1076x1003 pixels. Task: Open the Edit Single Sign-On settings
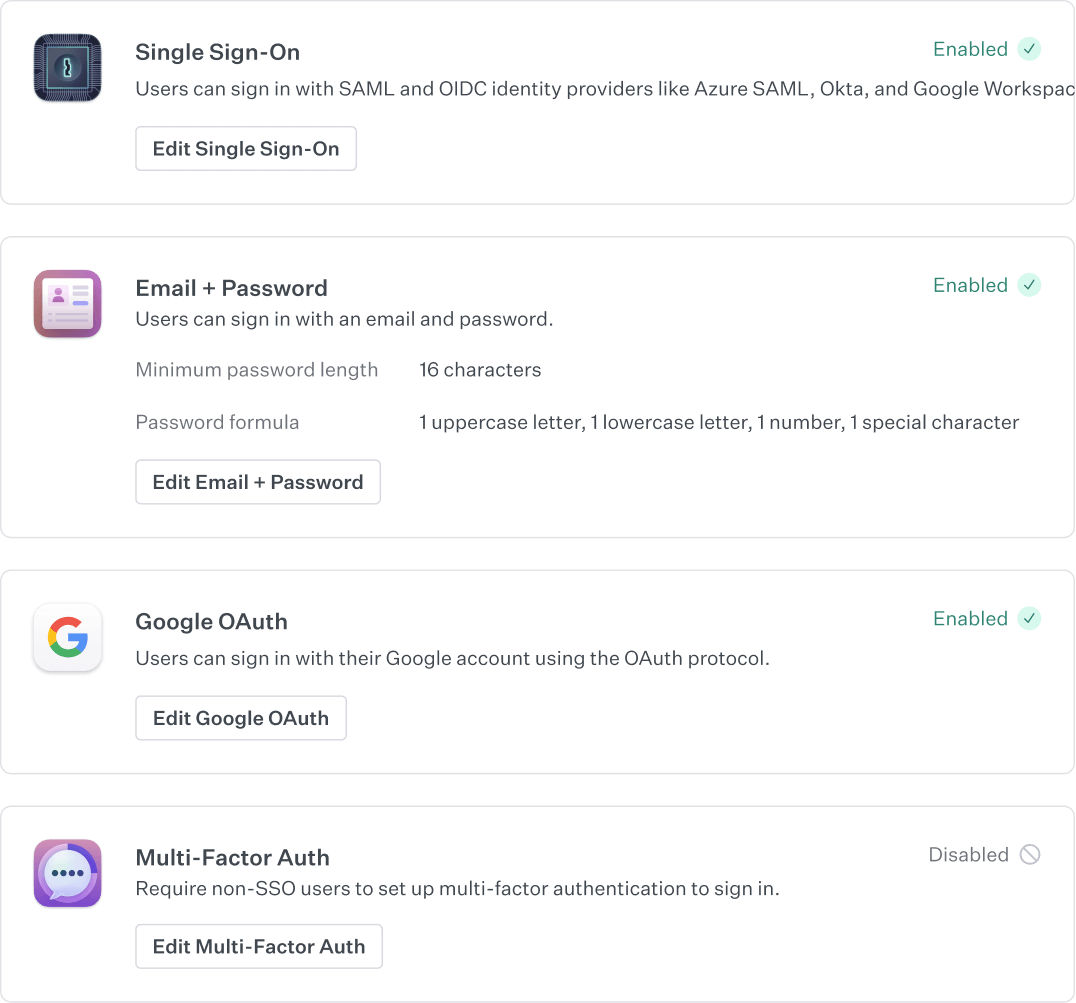(245, 148)
